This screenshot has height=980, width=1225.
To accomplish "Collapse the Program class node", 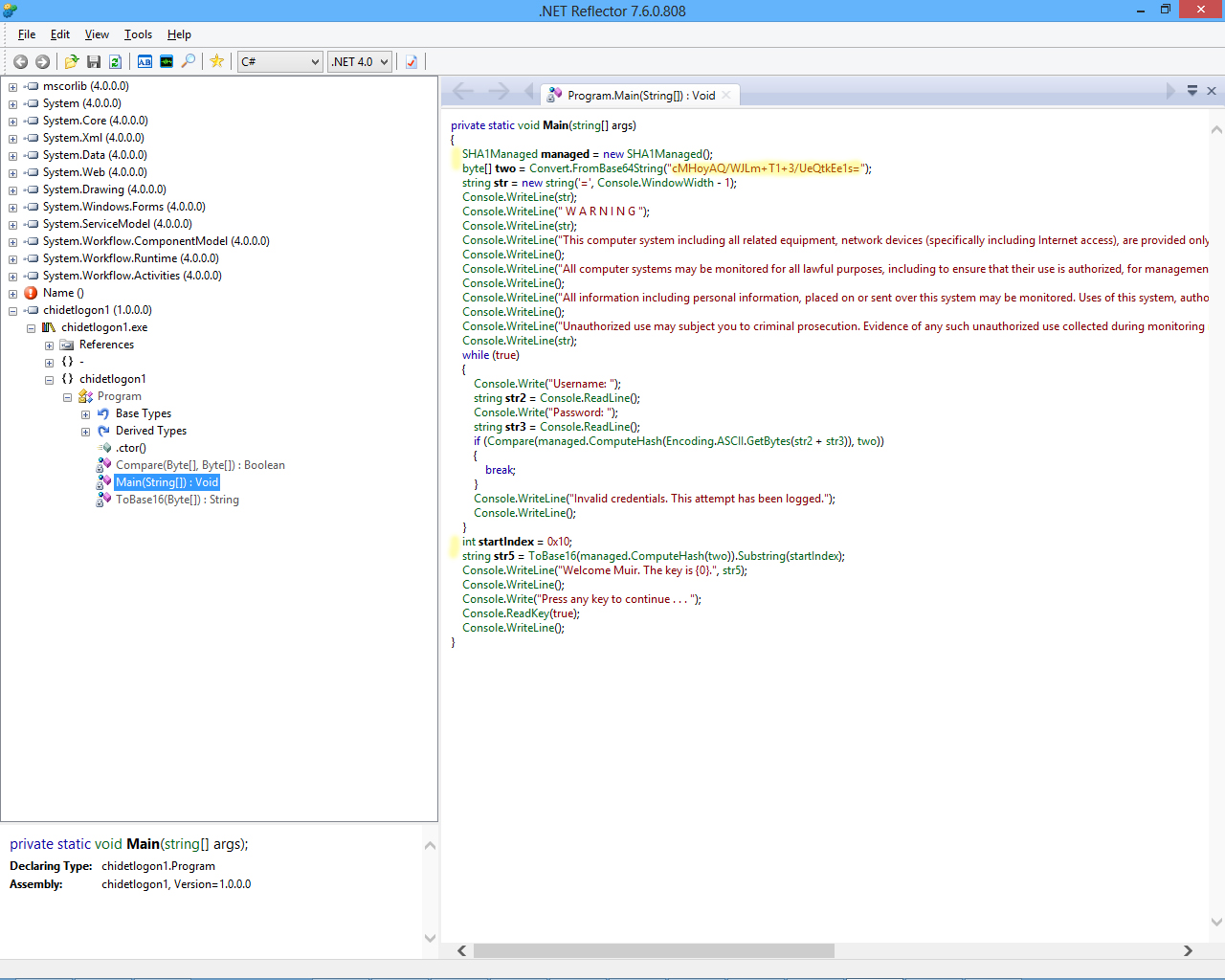I will tap(67, 397).
